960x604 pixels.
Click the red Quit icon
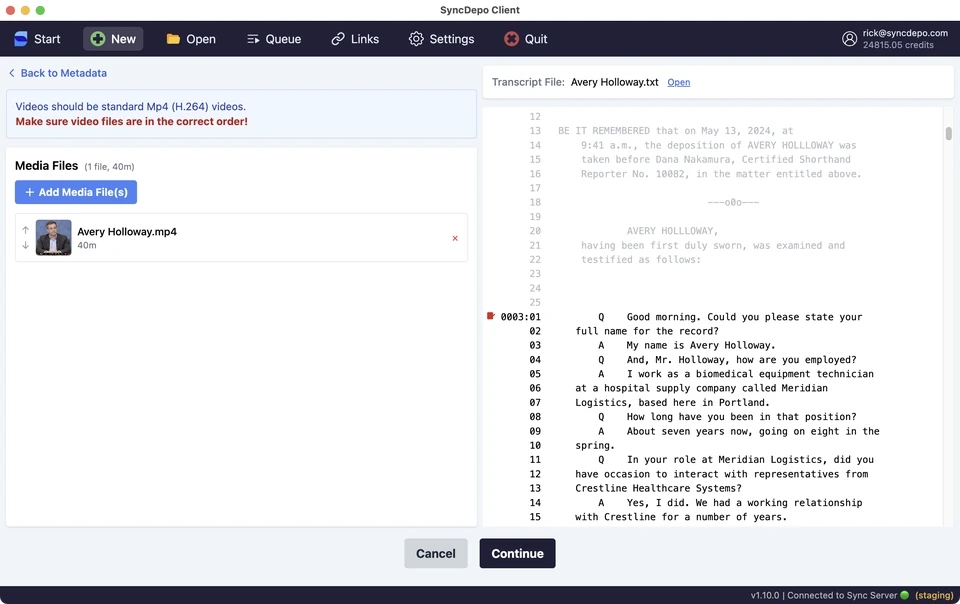pyautogui.click(x=511, y=39)
